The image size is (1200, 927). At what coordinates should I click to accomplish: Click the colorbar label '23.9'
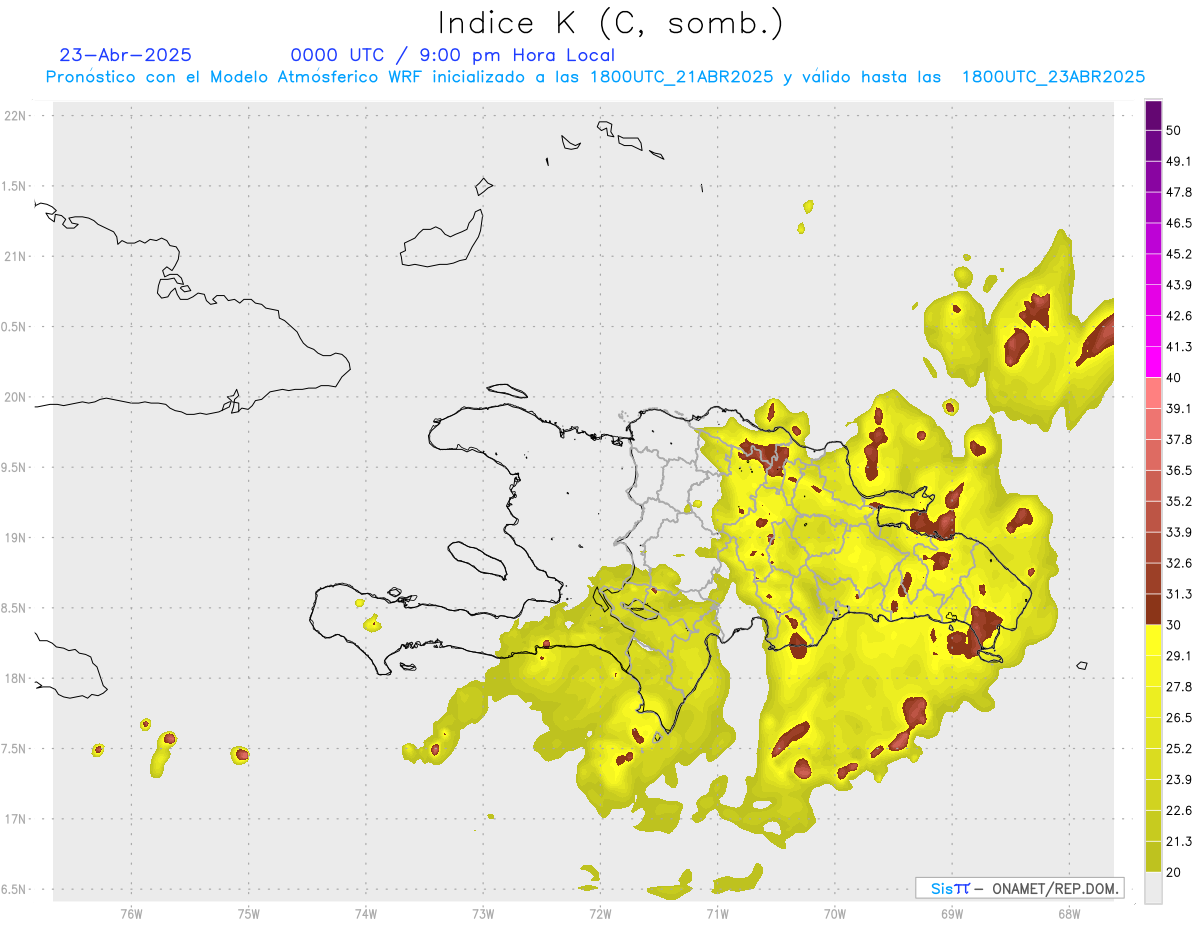1178,780
